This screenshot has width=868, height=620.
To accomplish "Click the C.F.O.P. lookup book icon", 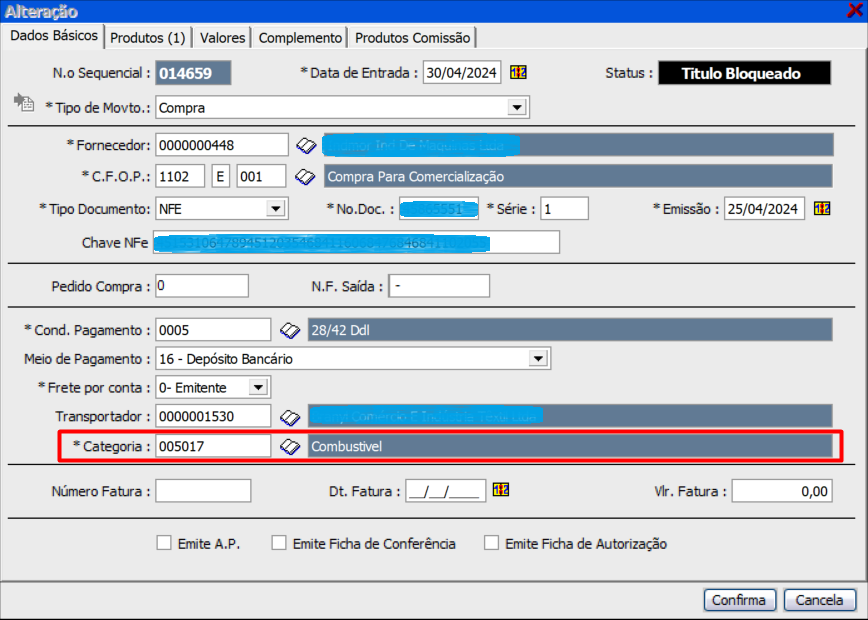I will [x=306, y=177].
